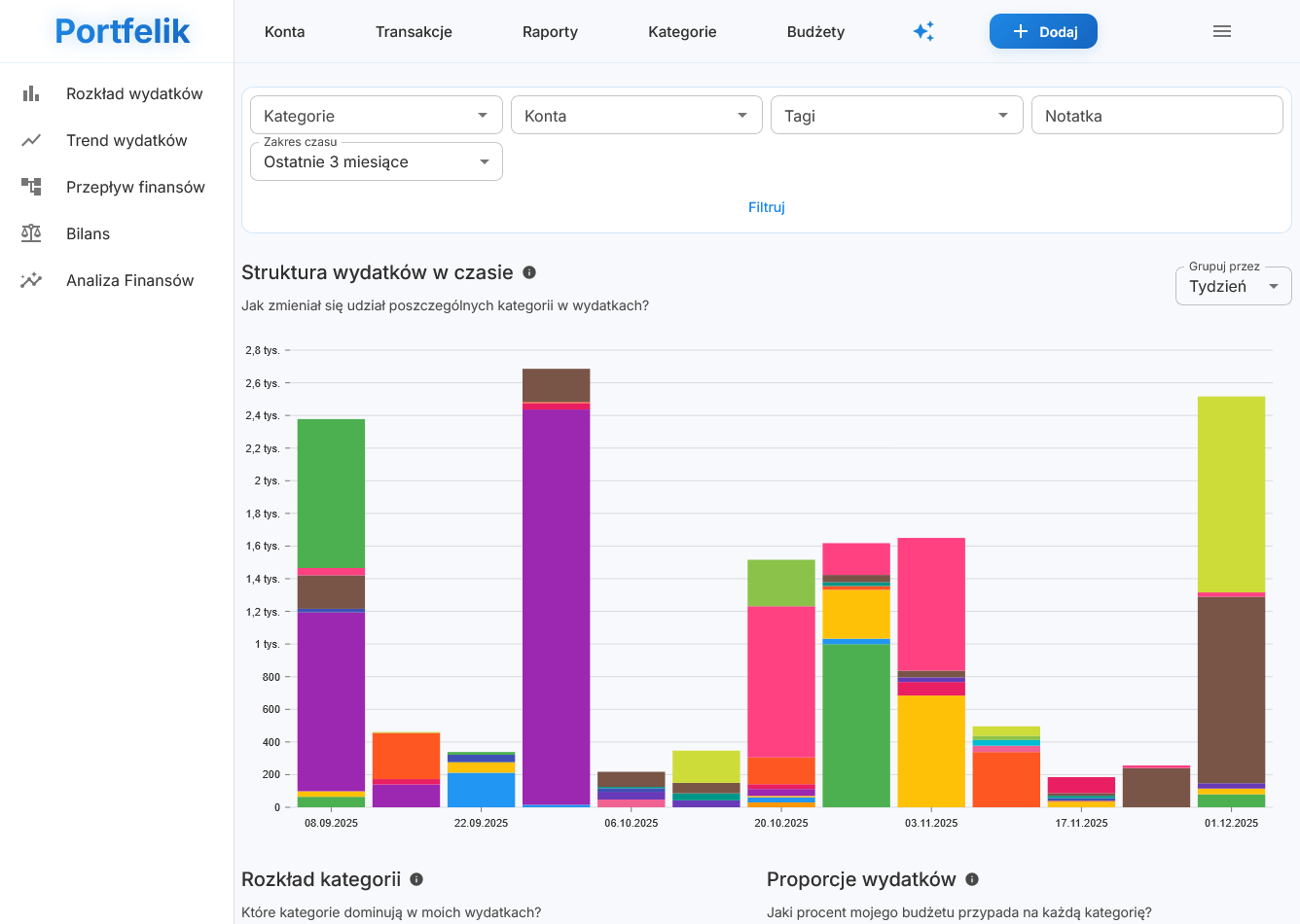Screen dimensions: 1300x924
Task: Click the flow icon beside Przepływ finansów
Action: 31,187
